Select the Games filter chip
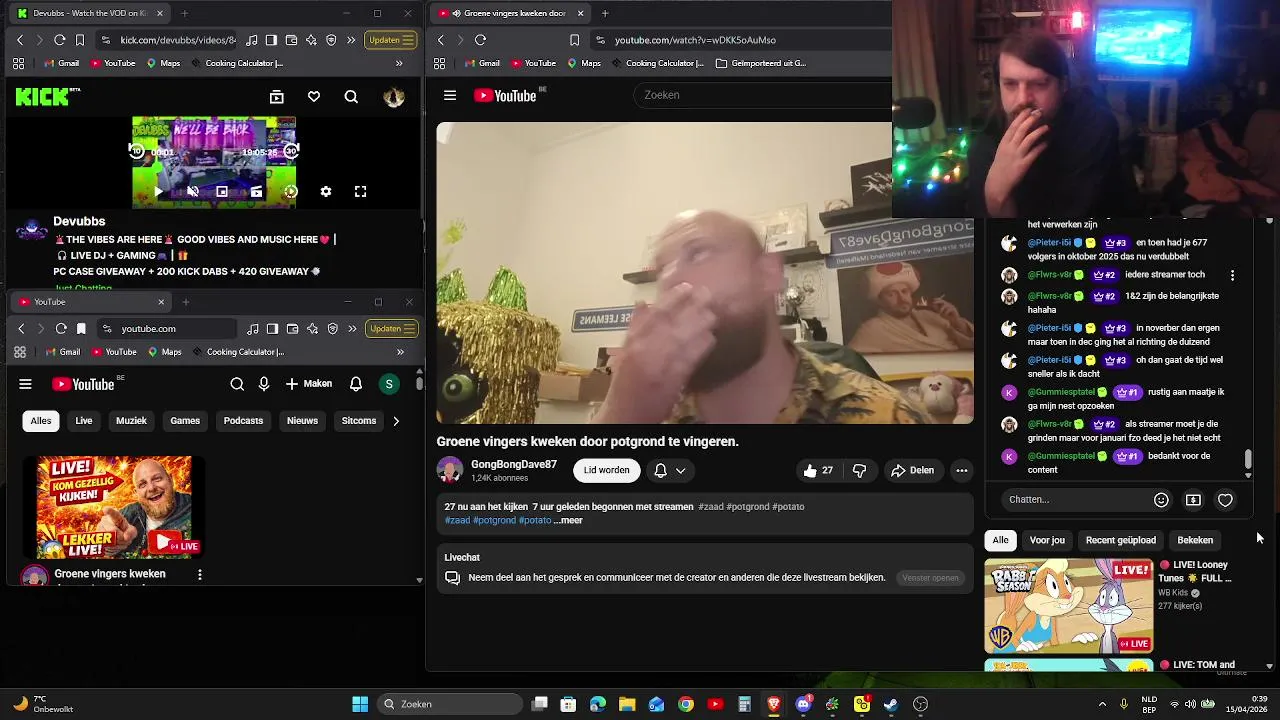Viewport: 1280px width, 720px height. (x=185, y=421)
